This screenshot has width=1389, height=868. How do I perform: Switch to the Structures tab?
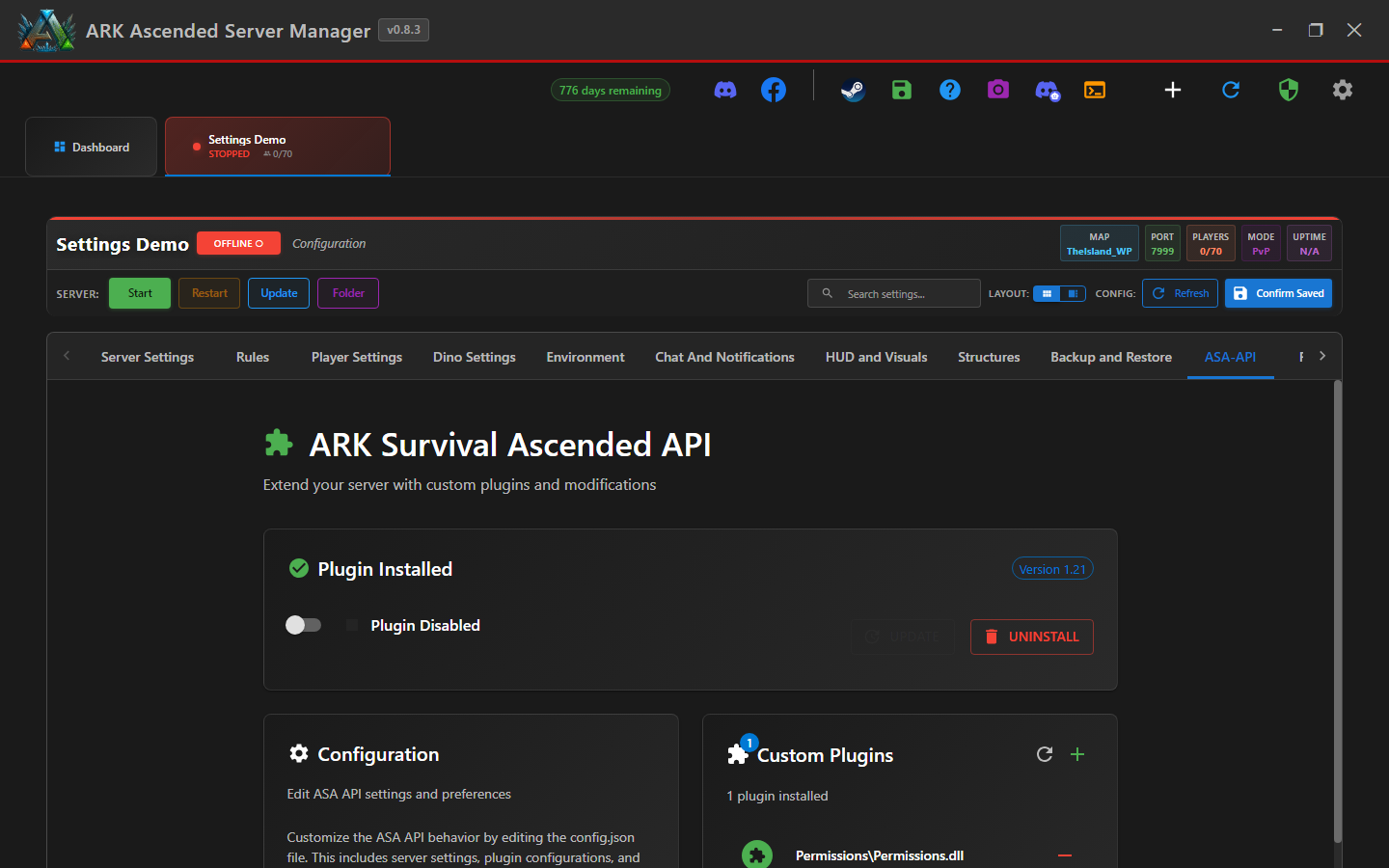coord(989,357)
